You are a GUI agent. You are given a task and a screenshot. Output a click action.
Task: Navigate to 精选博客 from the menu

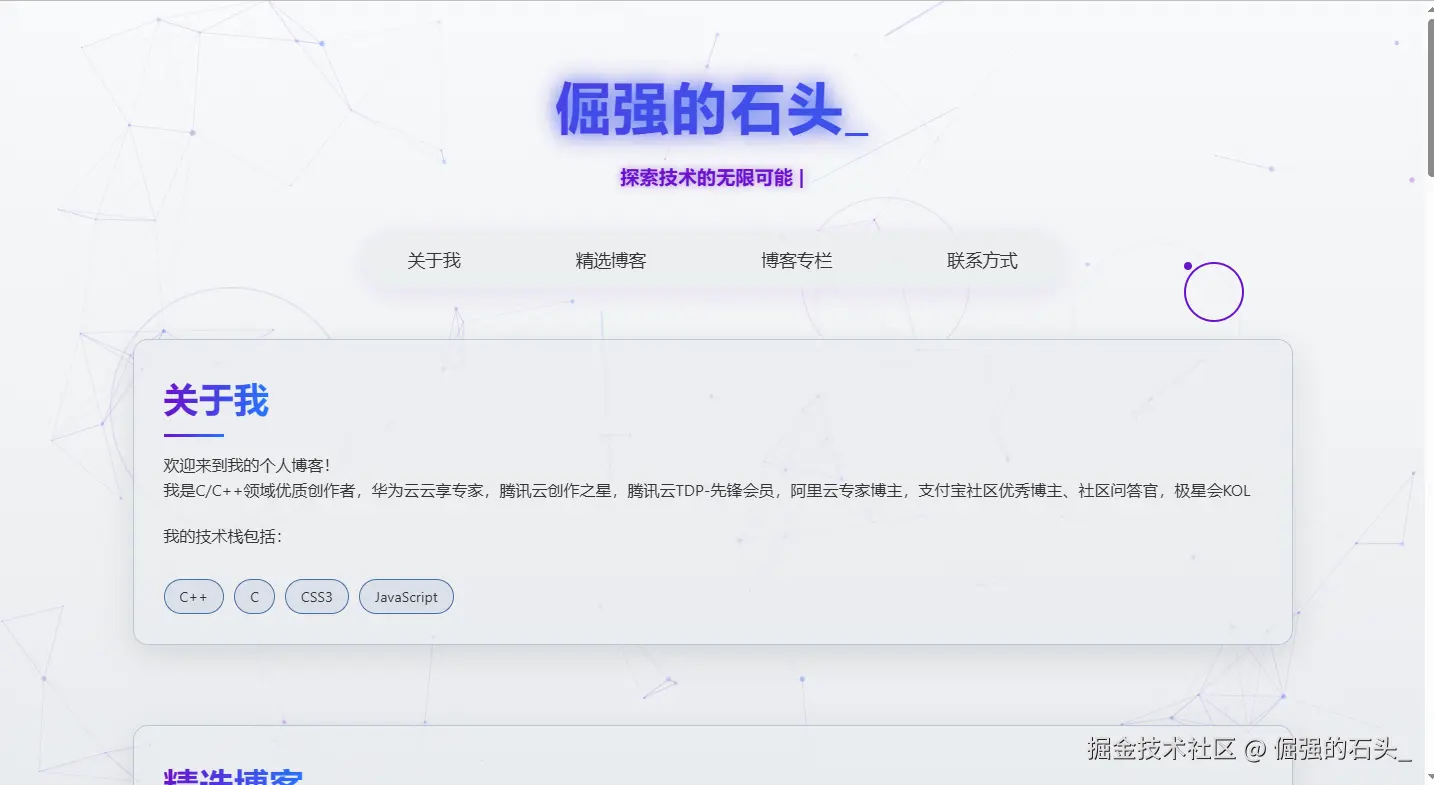(x=611, y=260)
